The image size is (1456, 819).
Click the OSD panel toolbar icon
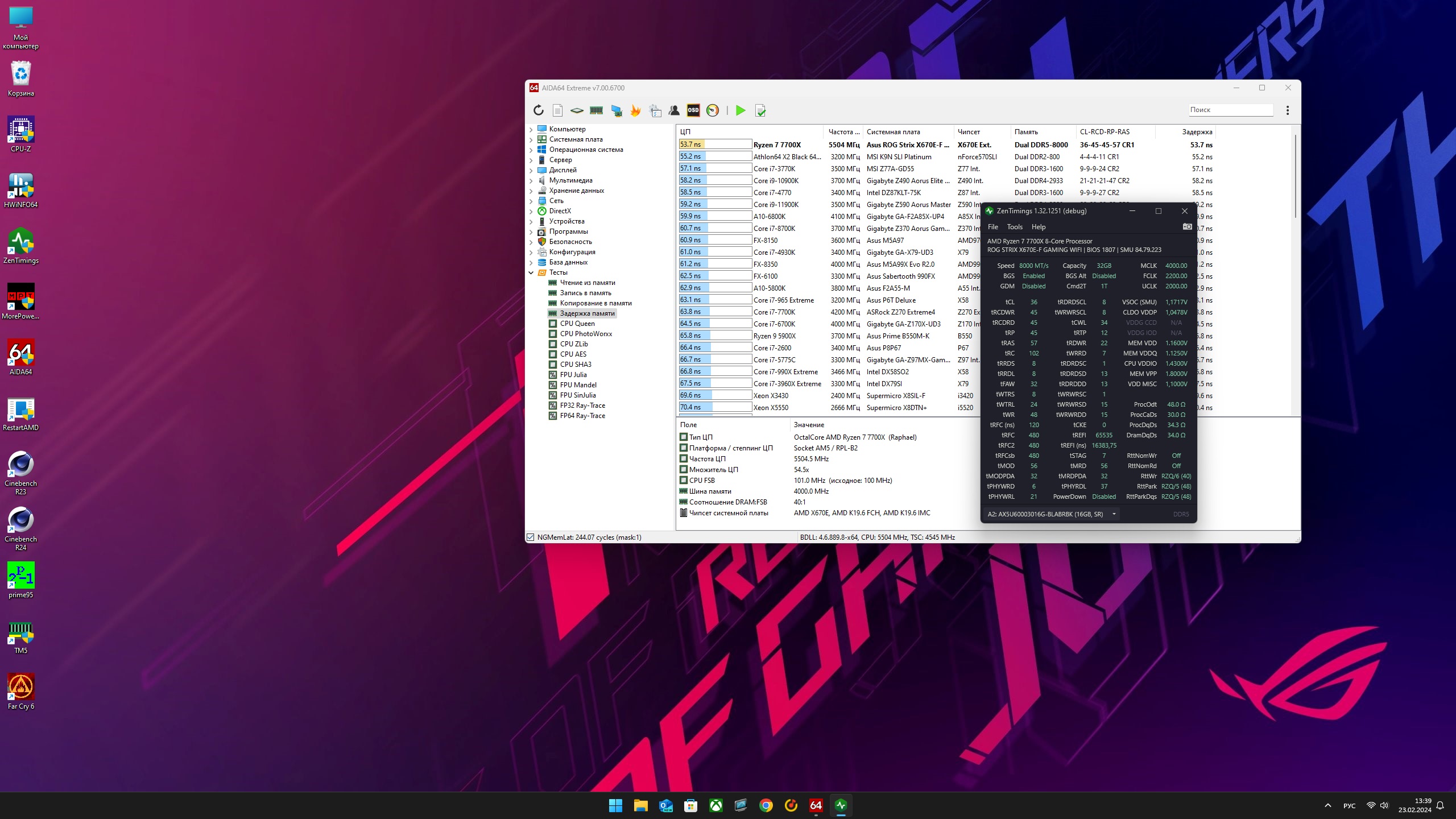click(693, 110)
